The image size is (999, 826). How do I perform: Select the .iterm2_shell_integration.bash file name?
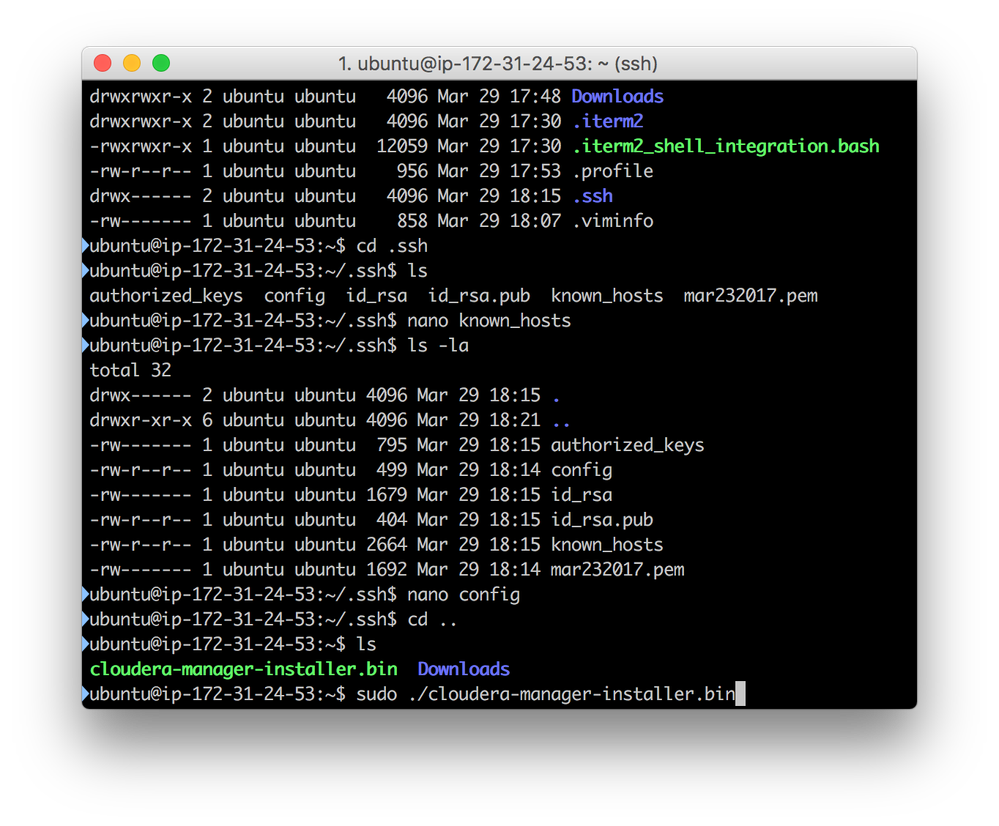tap(724, 145)
